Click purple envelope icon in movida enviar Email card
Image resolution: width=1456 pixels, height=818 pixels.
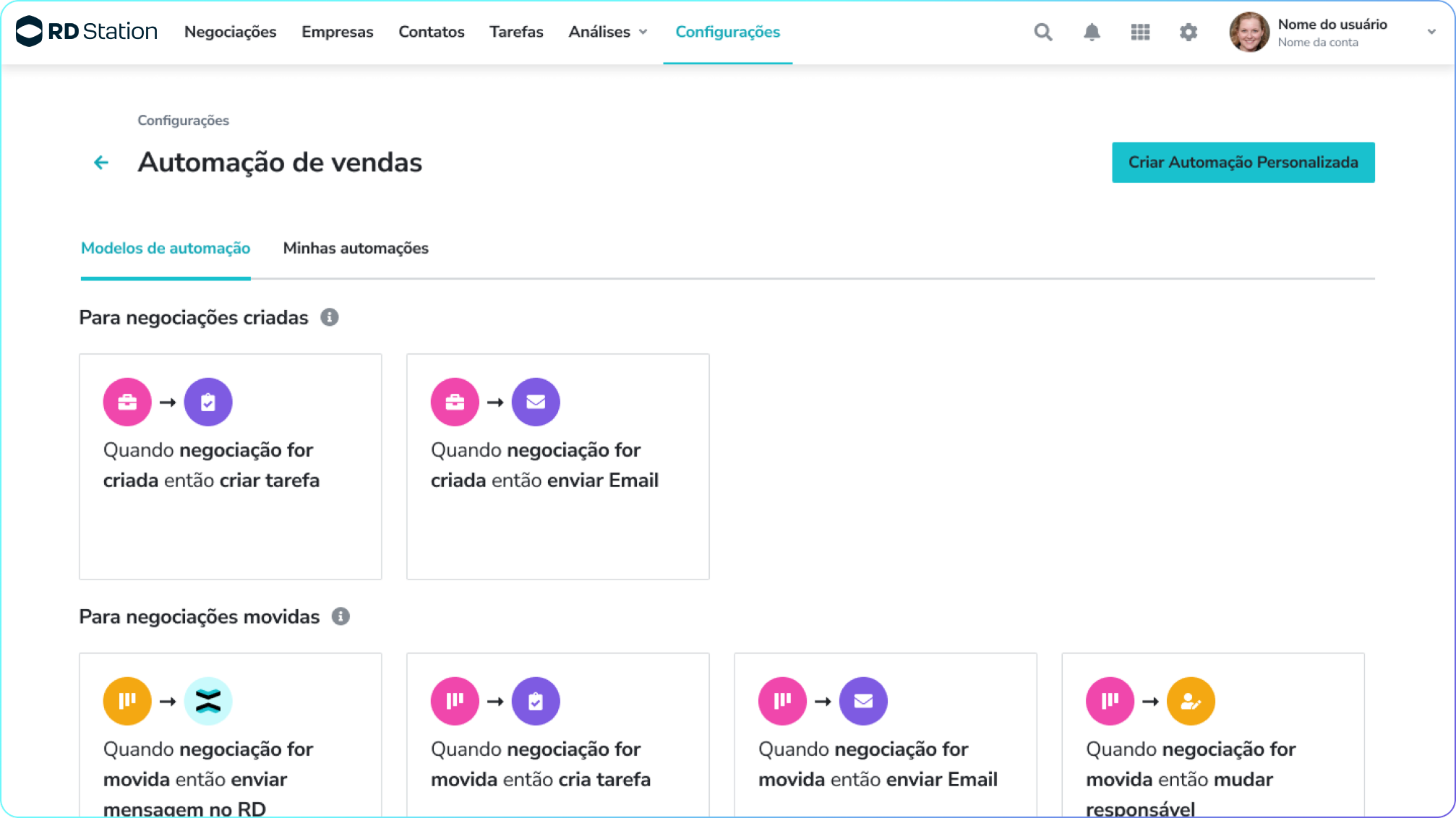(863, 701)
